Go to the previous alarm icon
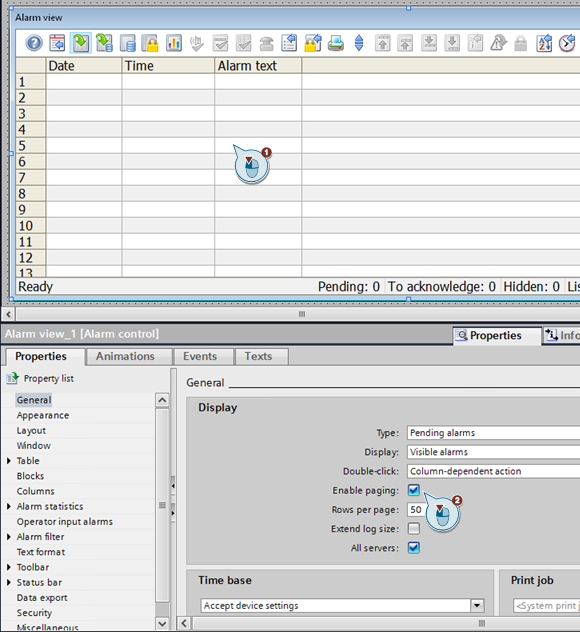 coord(405,43)
